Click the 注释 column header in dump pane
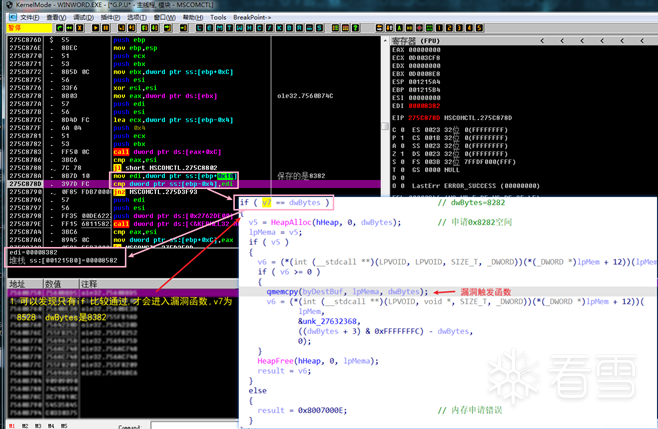Viewport: 658px width, 429px height. 159,284
